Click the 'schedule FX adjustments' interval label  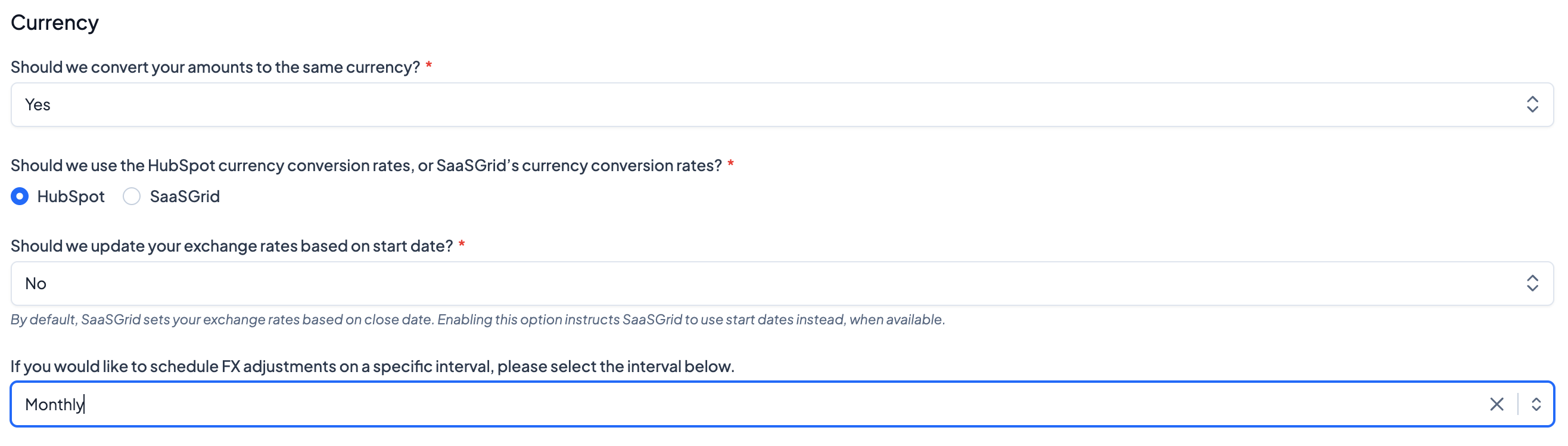click(x=372, y=366)
